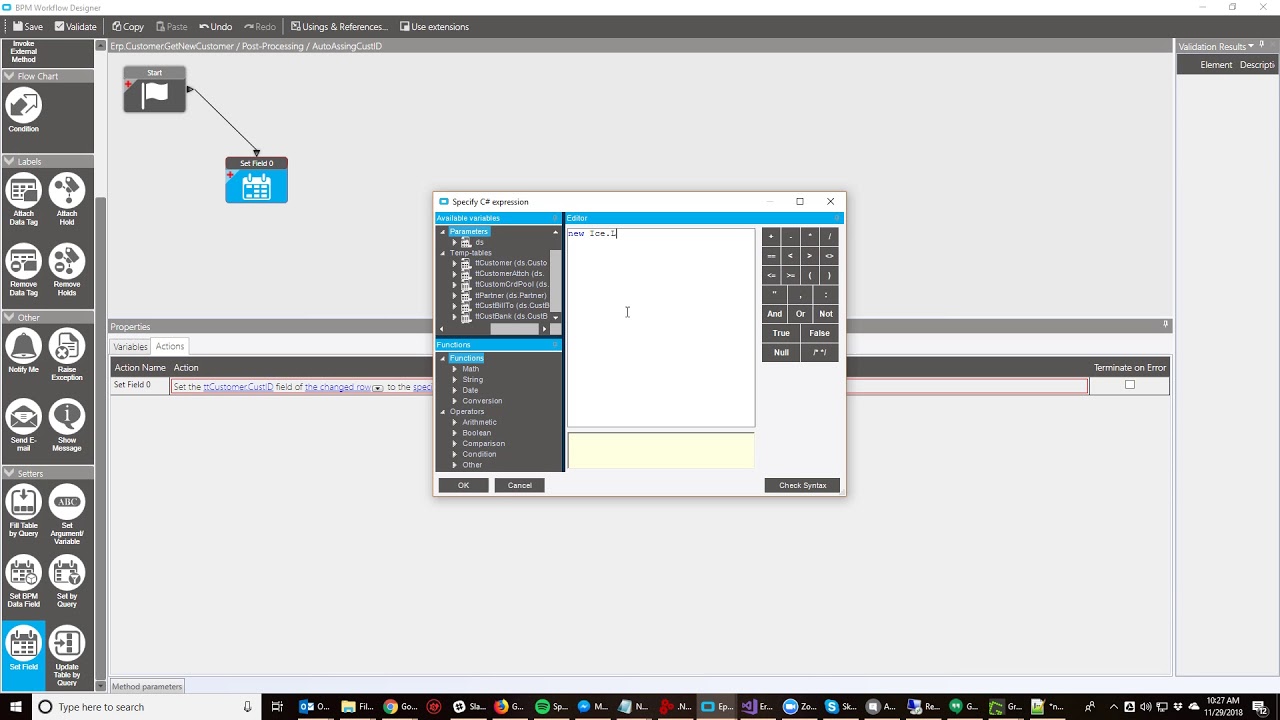Confirm the expression with OK
This screenshot has height=720, width=1280.
(x=463, y=485)
